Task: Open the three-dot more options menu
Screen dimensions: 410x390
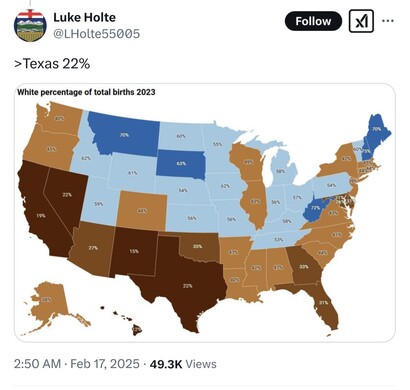Action: click(x=388, y=21)
